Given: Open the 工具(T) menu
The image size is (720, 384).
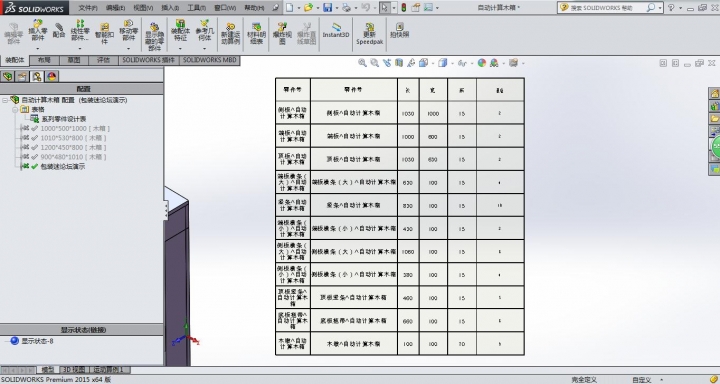Looking at the screenshot, I should (197, 8).
